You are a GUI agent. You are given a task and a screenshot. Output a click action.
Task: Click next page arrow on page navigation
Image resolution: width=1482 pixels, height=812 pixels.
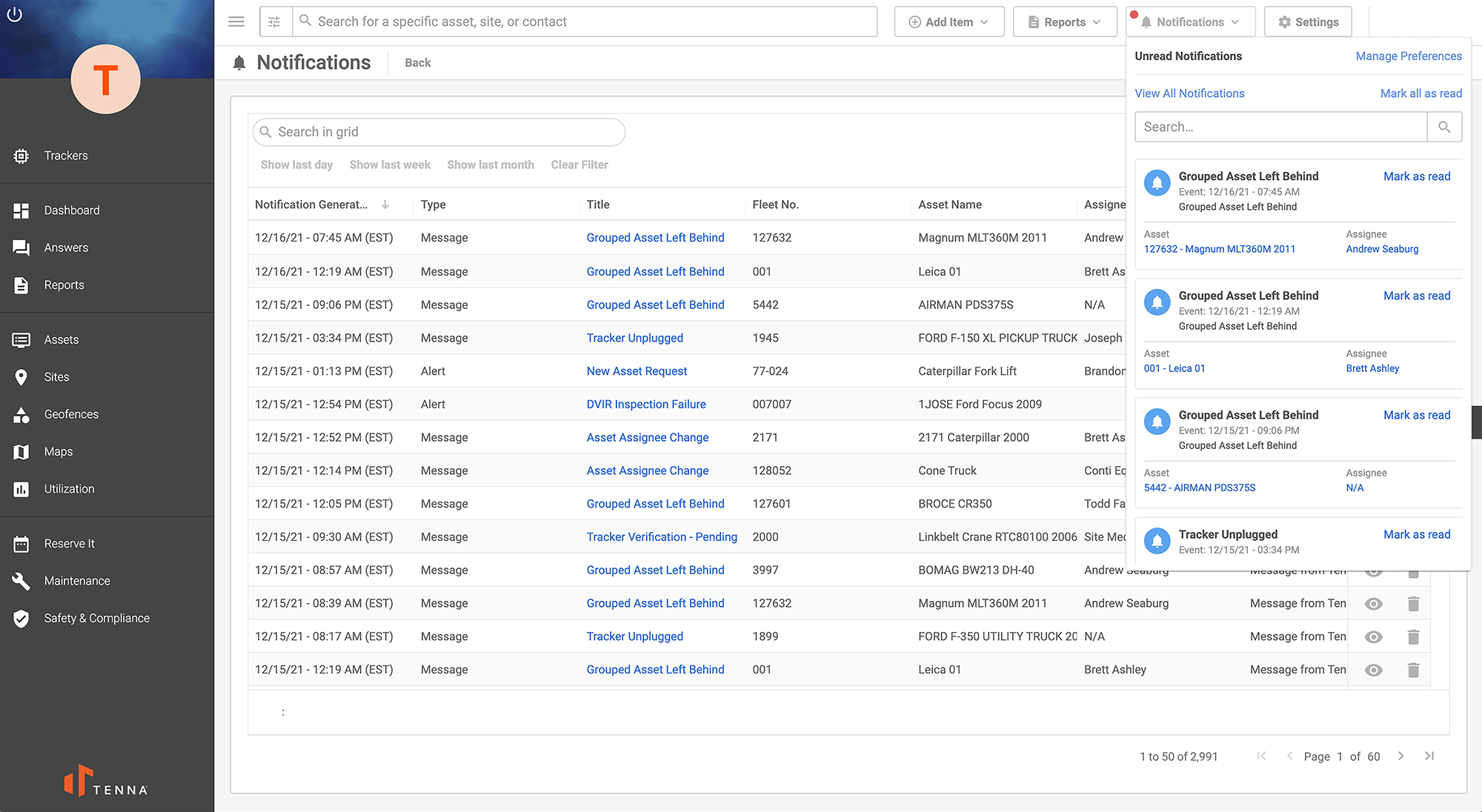[1400, 756]
